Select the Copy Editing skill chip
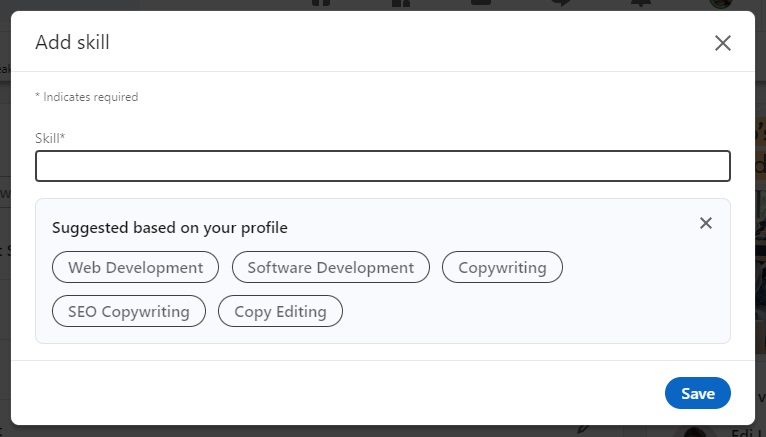Image resolution: width=766 pixels, height=437 pixels. click(x=280, y=312)
